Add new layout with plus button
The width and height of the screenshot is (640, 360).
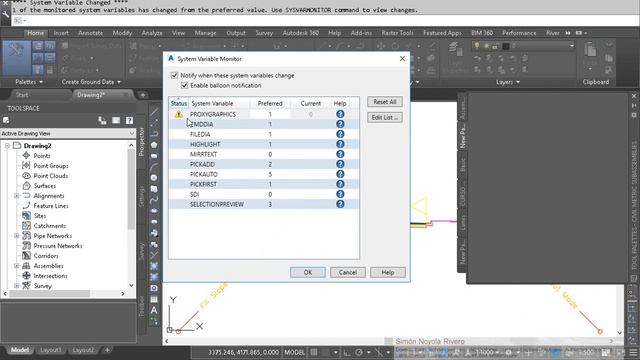(x=107, y=350)
